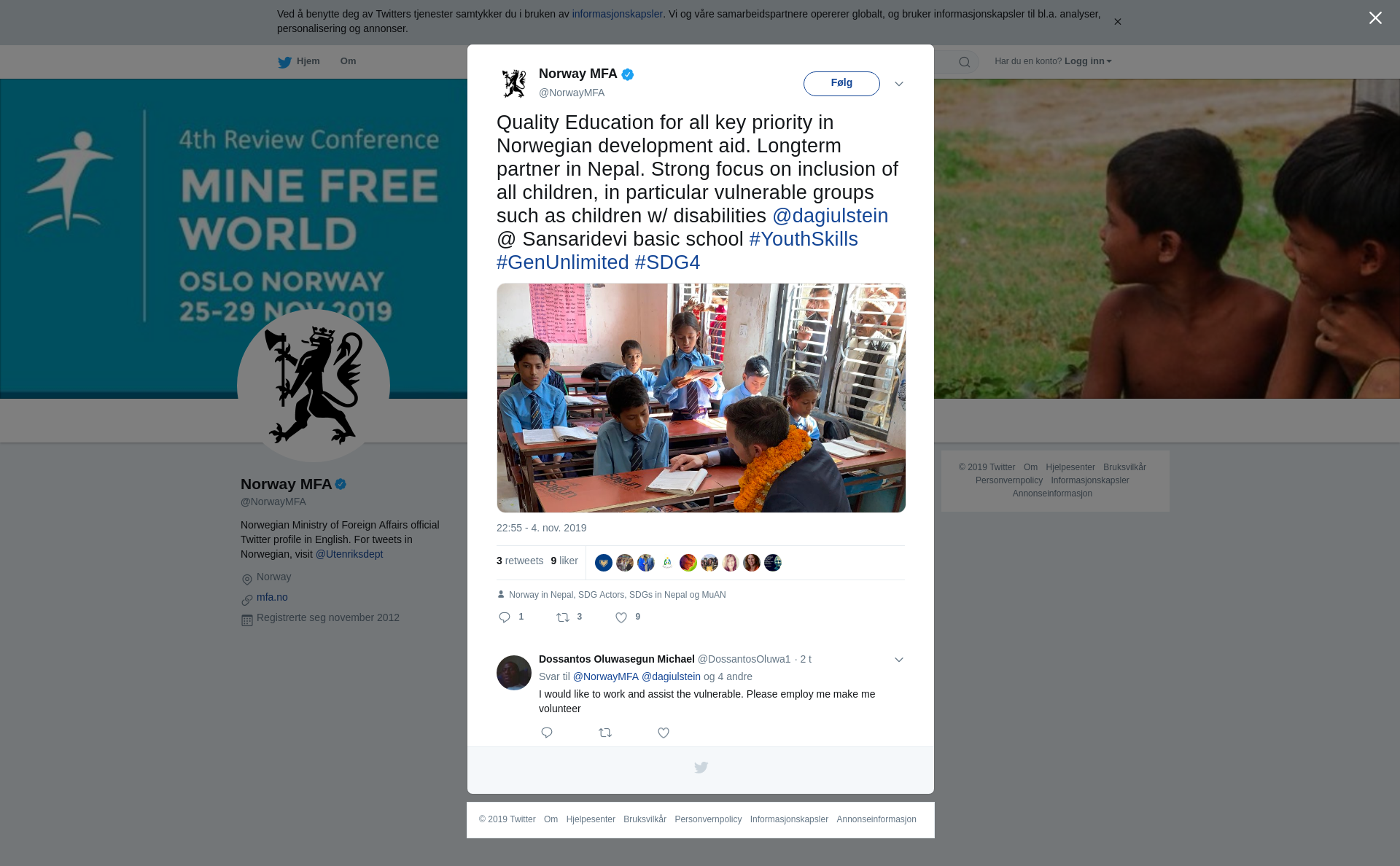Screen dimensions: 1400x866
Task: Like the Dossantos Oluwasegun Michael reply
Action: click(664, 733)
